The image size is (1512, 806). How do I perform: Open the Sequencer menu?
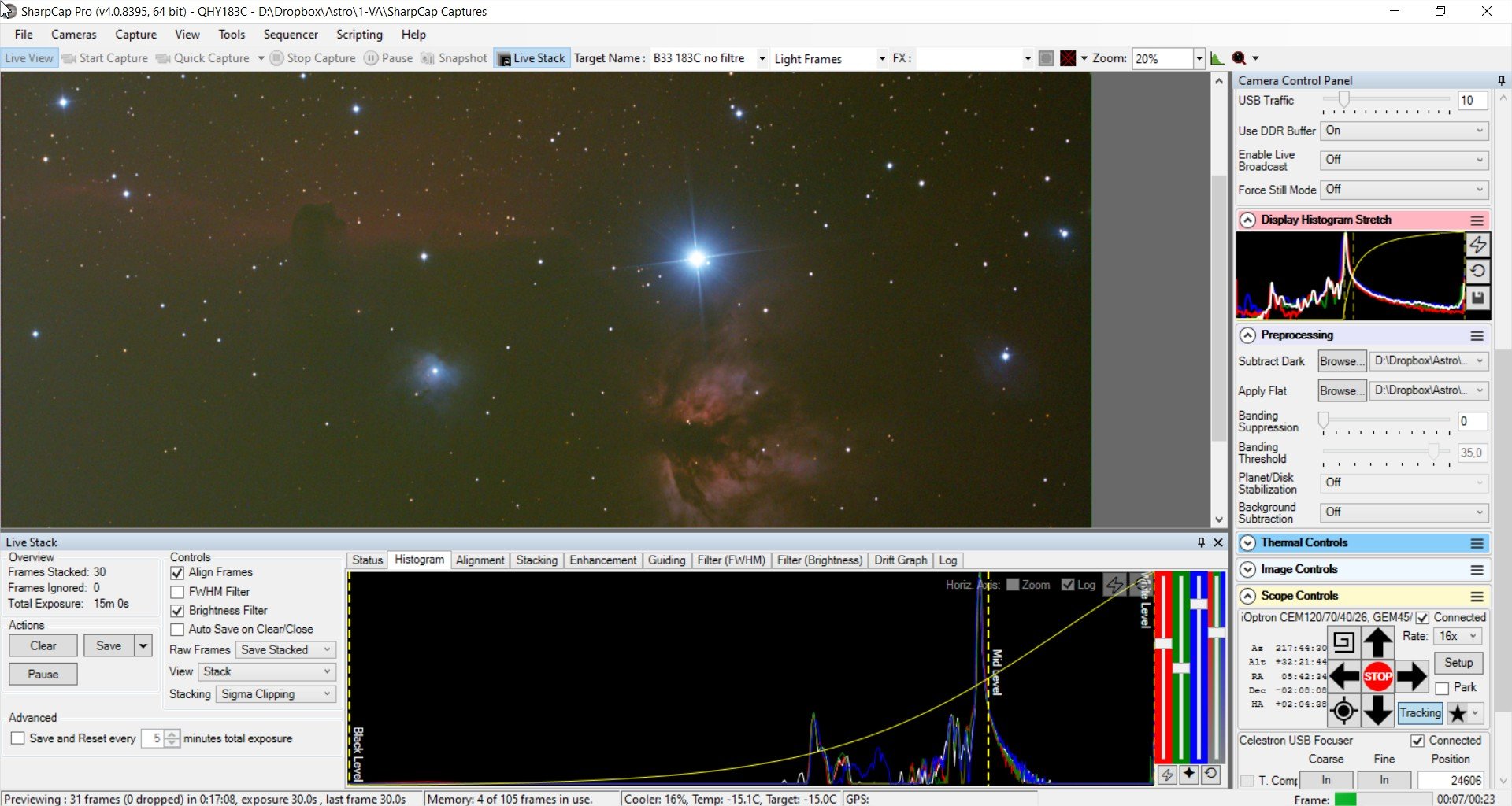click(291, 35)
